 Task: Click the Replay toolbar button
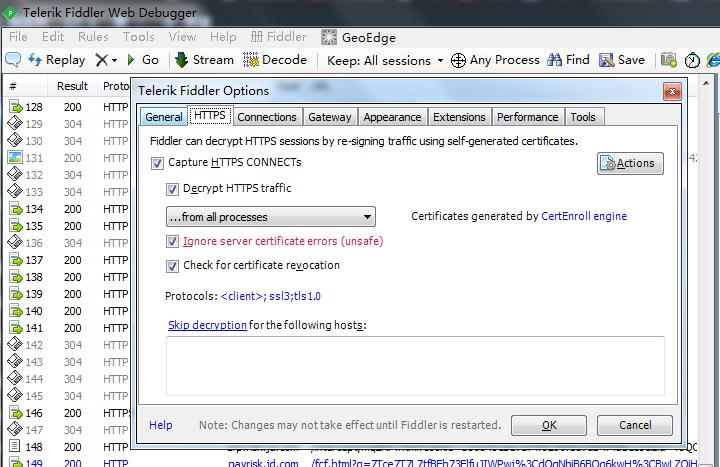[x=57, y=60]
